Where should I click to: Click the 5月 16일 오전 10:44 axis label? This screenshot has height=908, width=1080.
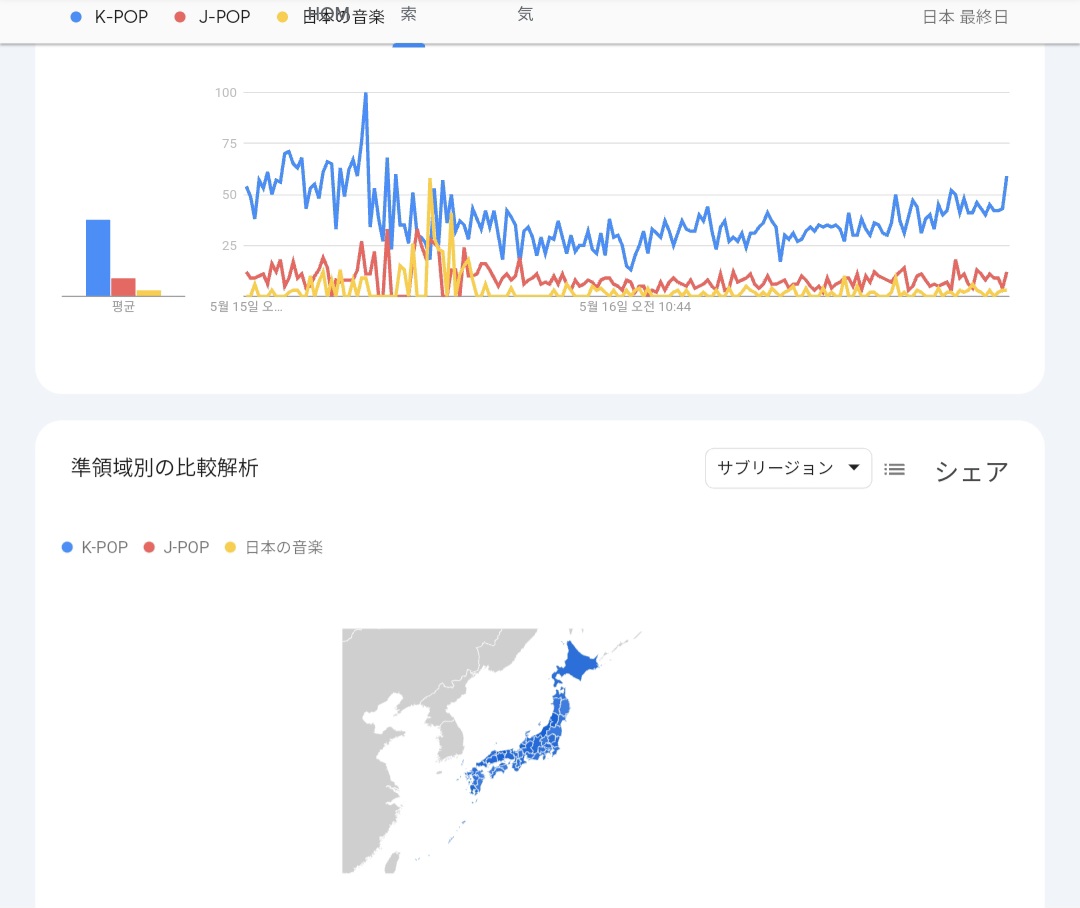click(635, 307)
